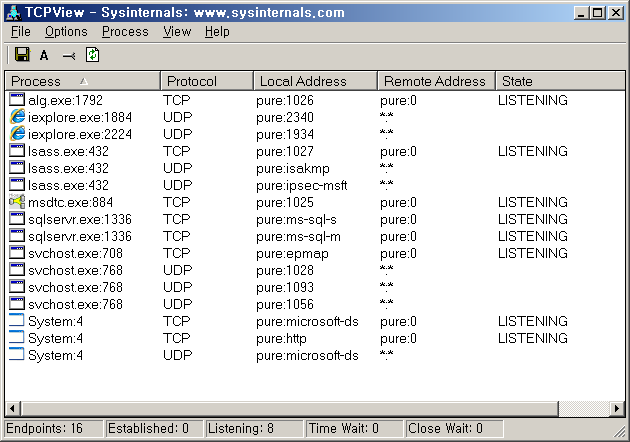Select the svchost.exe:708 process name

tap(75, 253)
